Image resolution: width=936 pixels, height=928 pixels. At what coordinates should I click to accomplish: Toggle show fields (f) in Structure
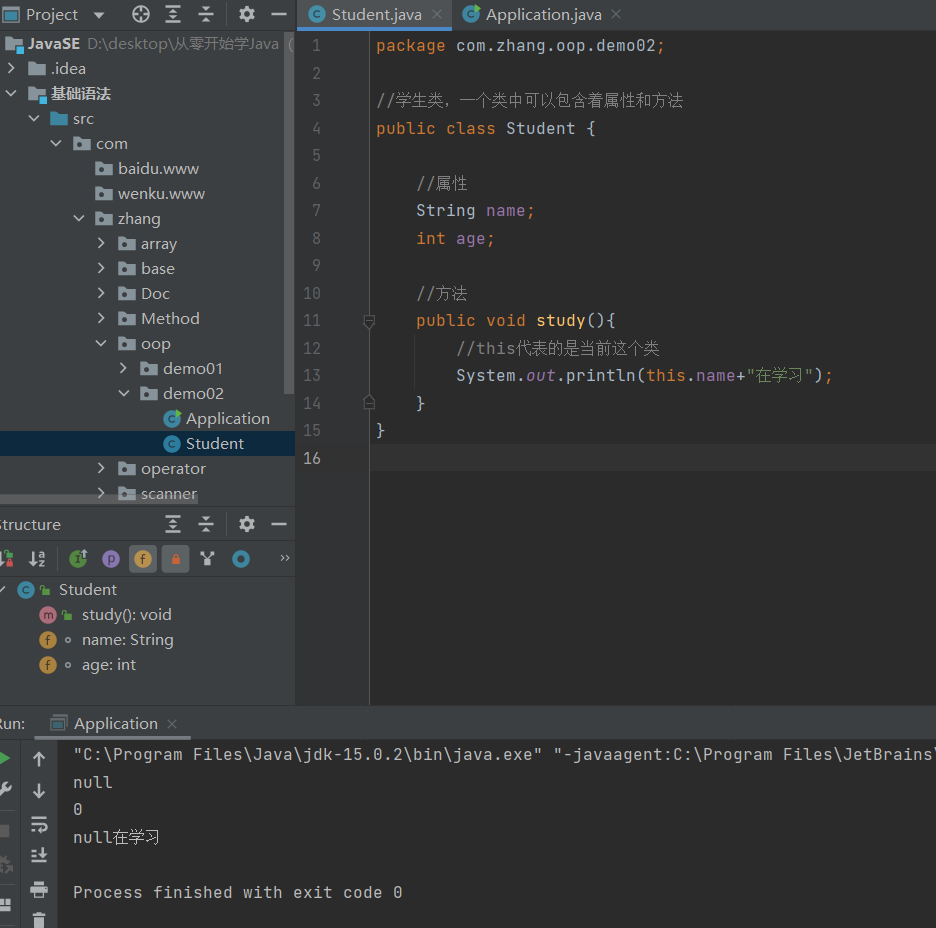click(x=143, y=559)
